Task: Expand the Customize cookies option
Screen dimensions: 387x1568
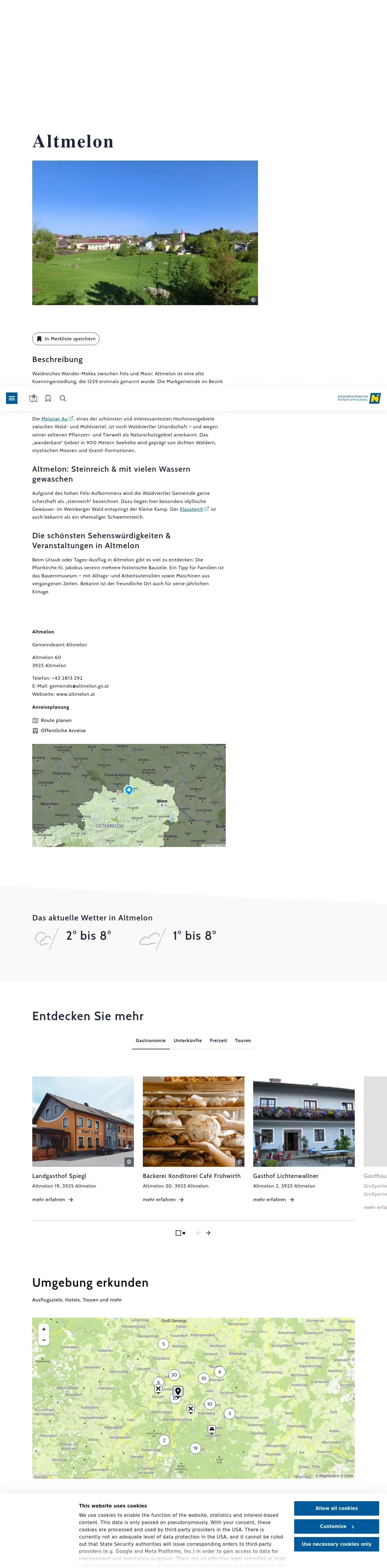Action: pyautogui.click(x=336, y=1526)
